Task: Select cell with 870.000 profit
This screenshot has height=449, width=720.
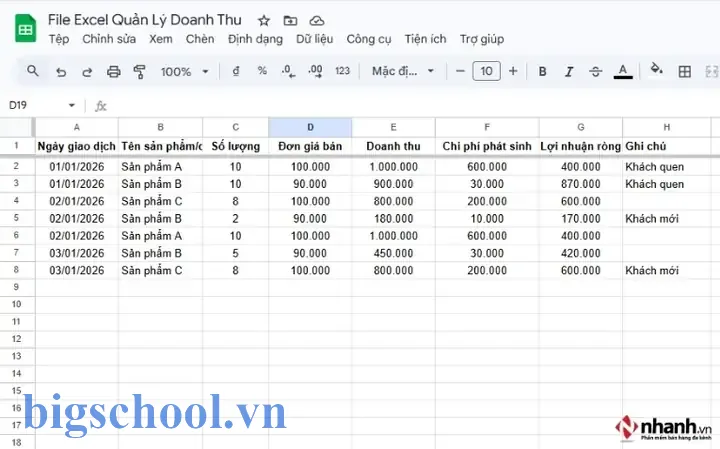Action: pyautogui.click(x=581, y=184)
